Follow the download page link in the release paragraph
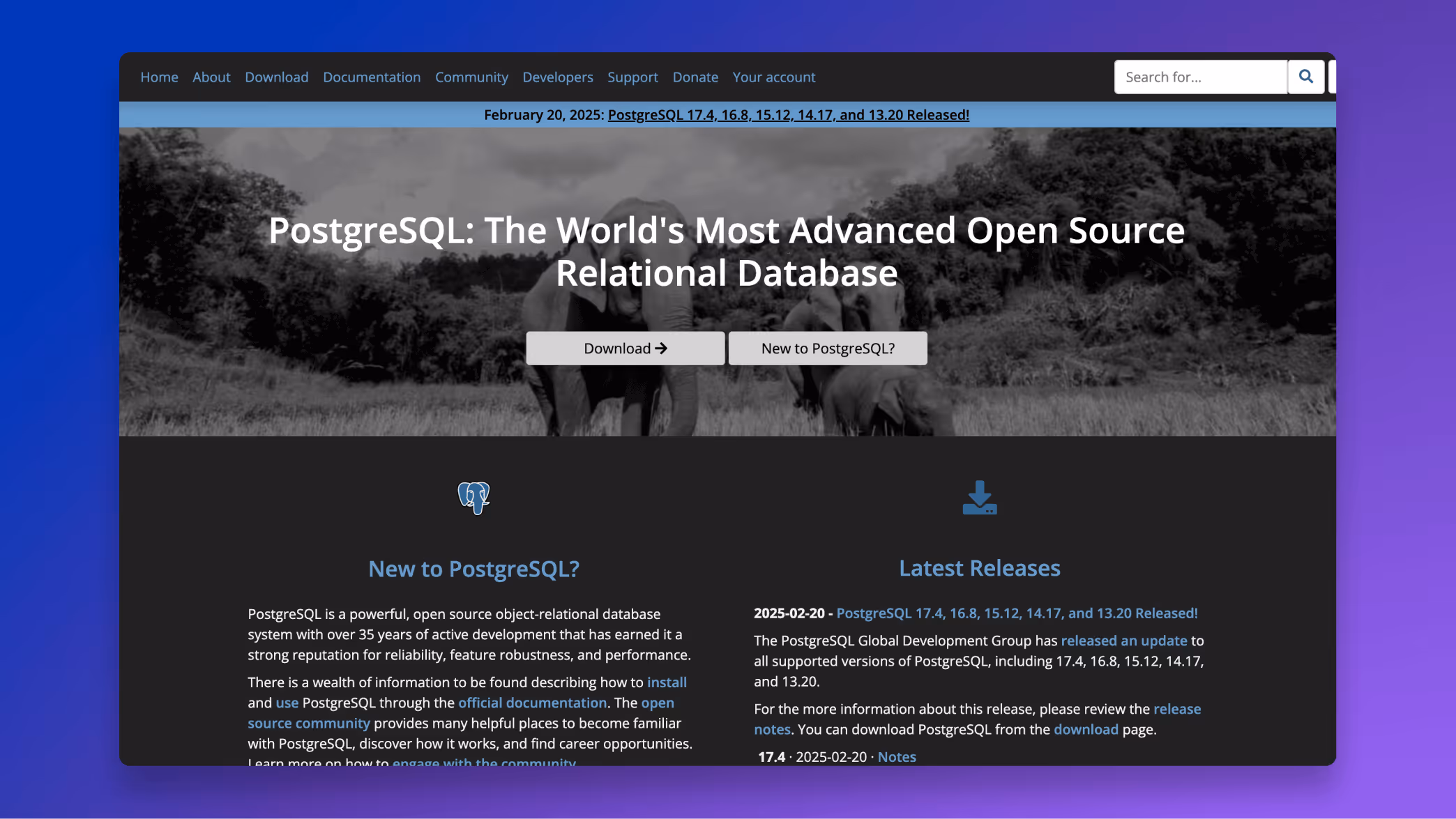The image size is (1456, 819). point(1086,729)
